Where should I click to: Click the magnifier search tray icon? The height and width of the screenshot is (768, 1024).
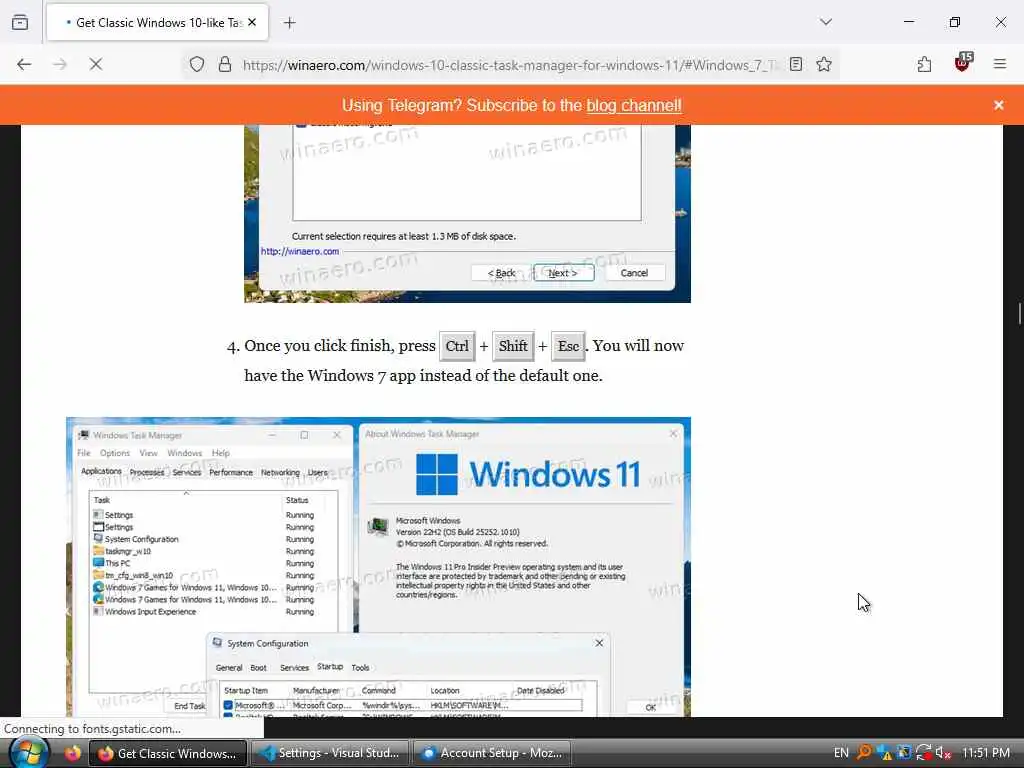(x=863, y=752)
